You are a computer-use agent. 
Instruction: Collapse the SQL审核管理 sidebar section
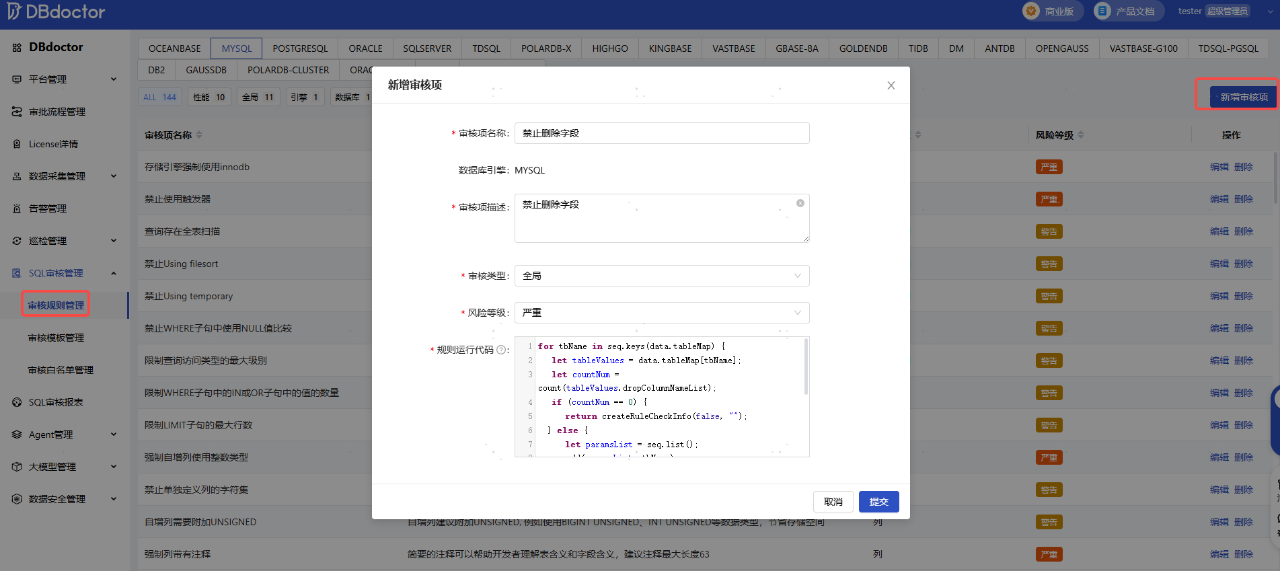(113, 273)
